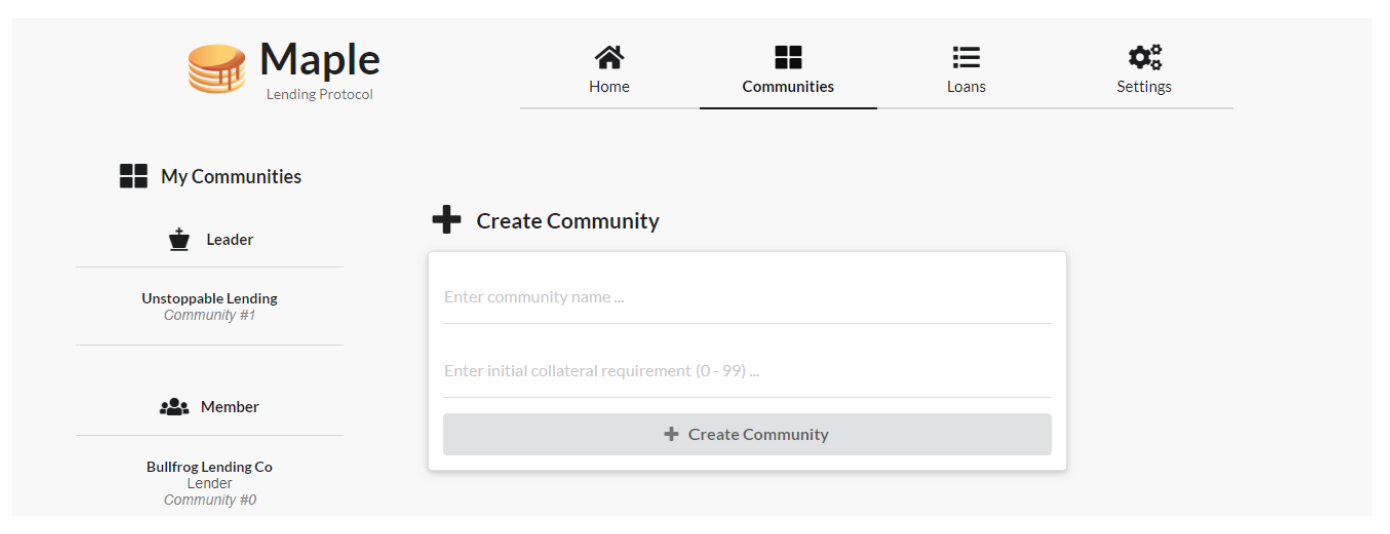The image size is (1390, 534).
Task: Click the Create Community button
Action: pyautogui.click(x=747, y=434)
